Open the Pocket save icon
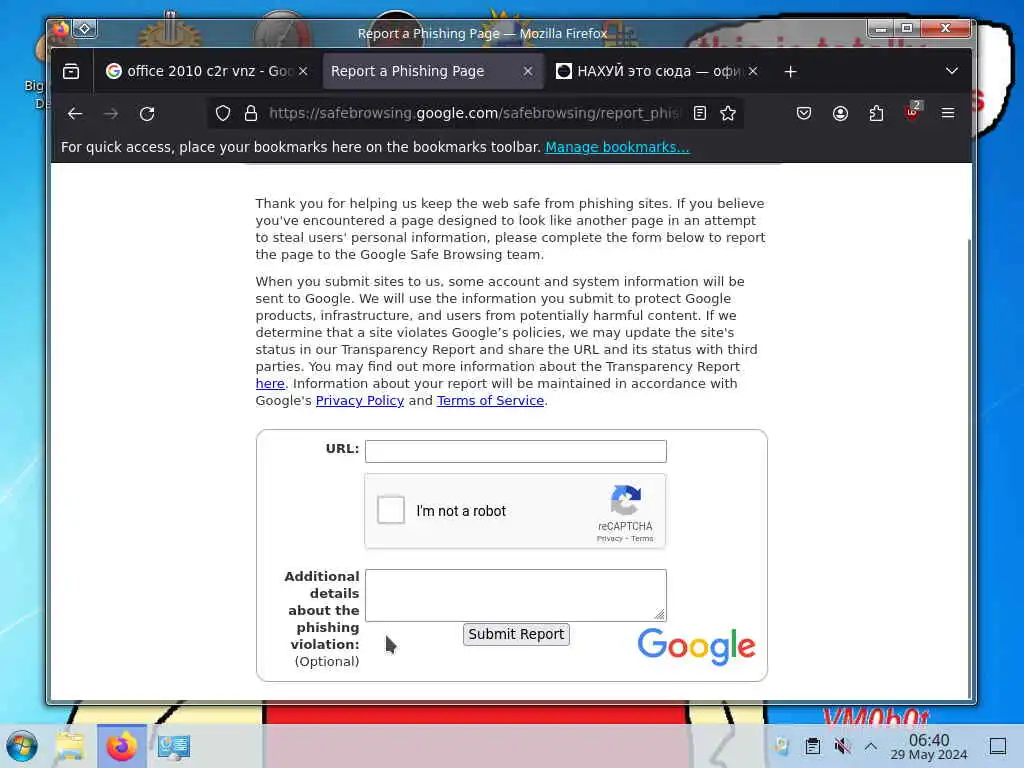This screenshot has width=1024, height=768. (x=804, y=114)
